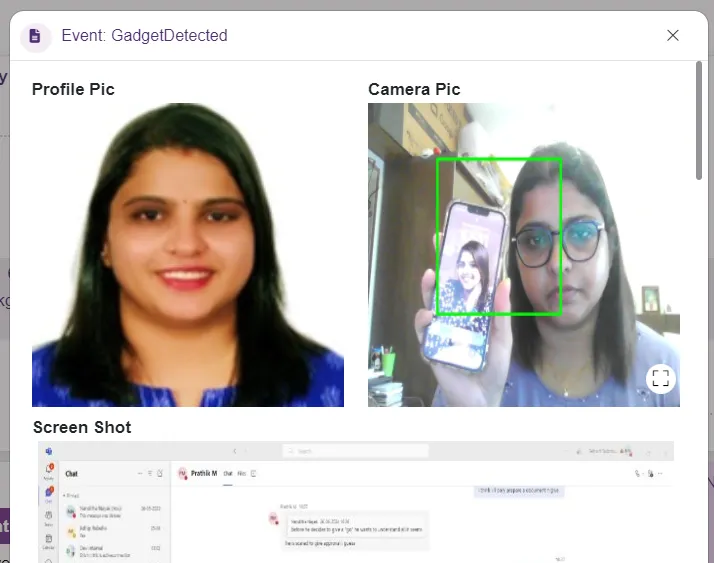Click the "Camera Pic" heading
Image resolution: width=714 pixels, height=563 pixels.
click(414, 89)
